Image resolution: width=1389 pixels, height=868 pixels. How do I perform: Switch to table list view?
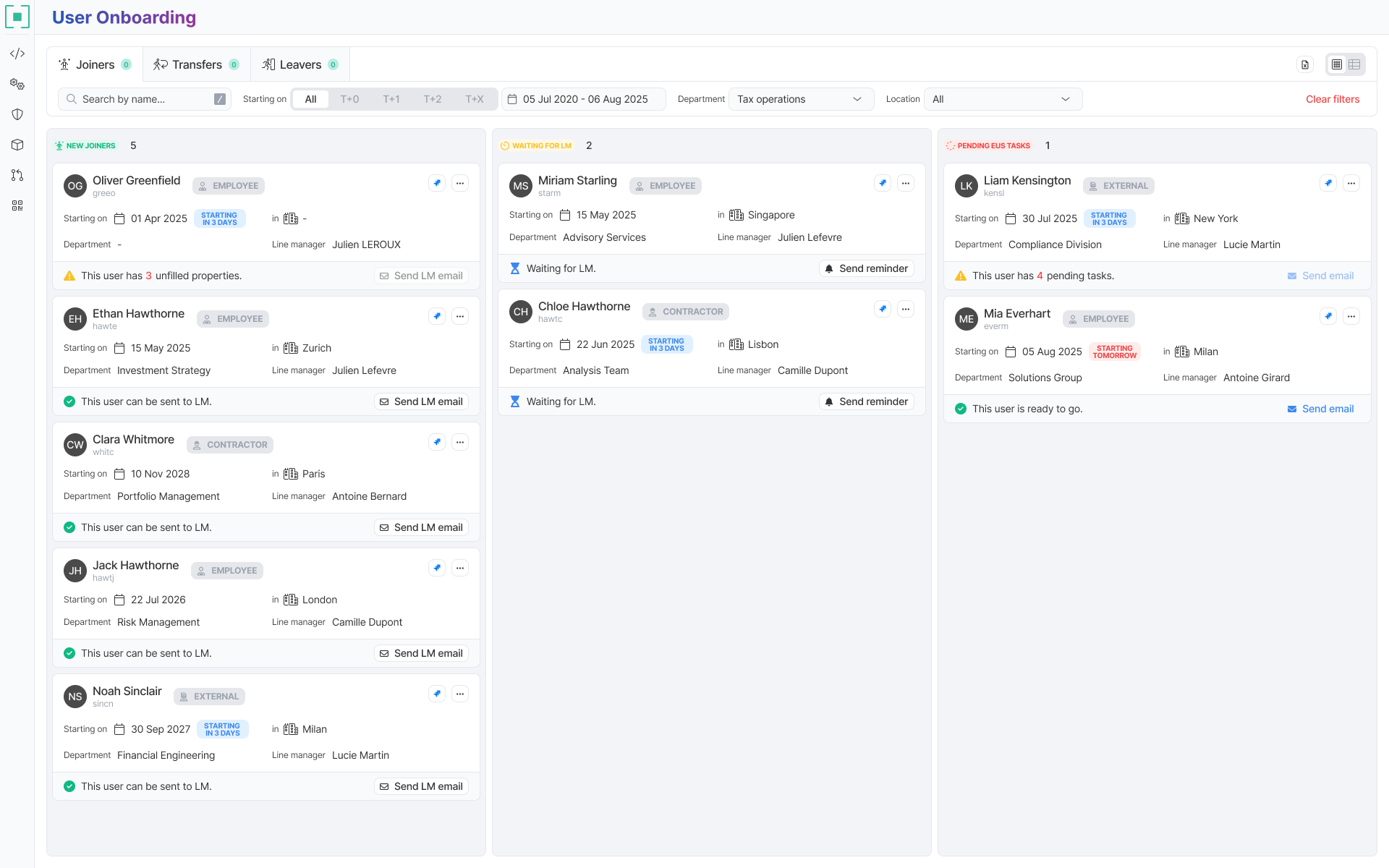(1354, 64)
